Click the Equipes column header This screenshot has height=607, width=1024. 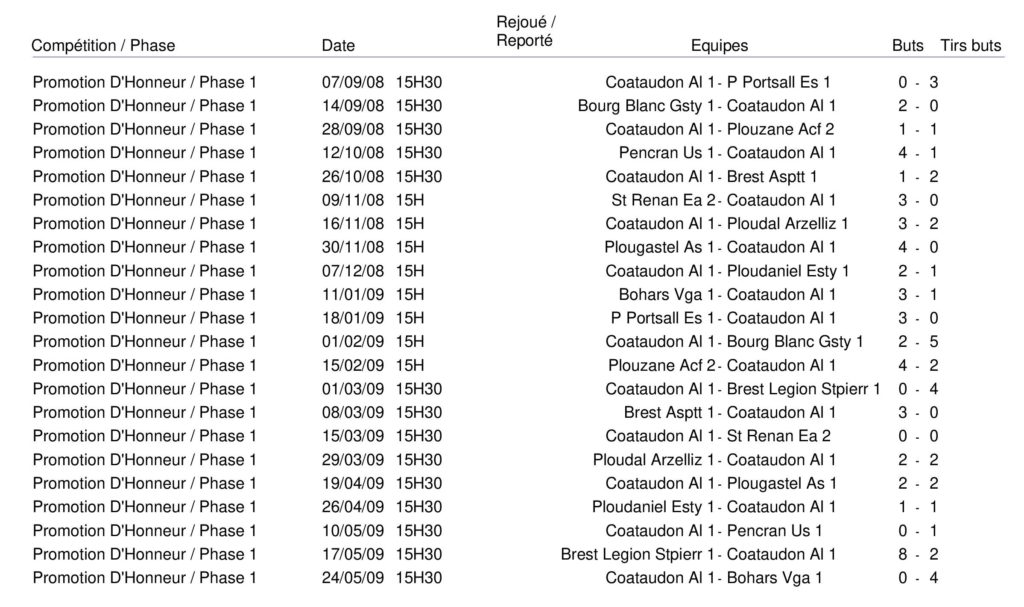(719, 46)
